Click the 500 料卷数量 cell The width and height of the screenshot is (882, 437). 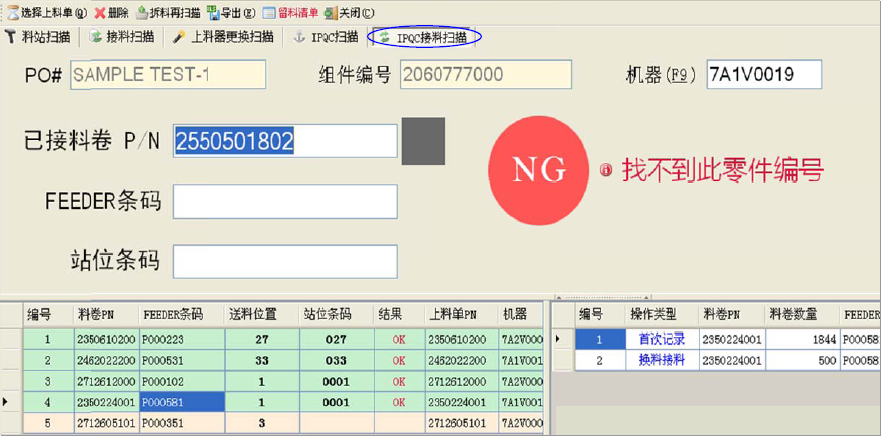point(802,361)
